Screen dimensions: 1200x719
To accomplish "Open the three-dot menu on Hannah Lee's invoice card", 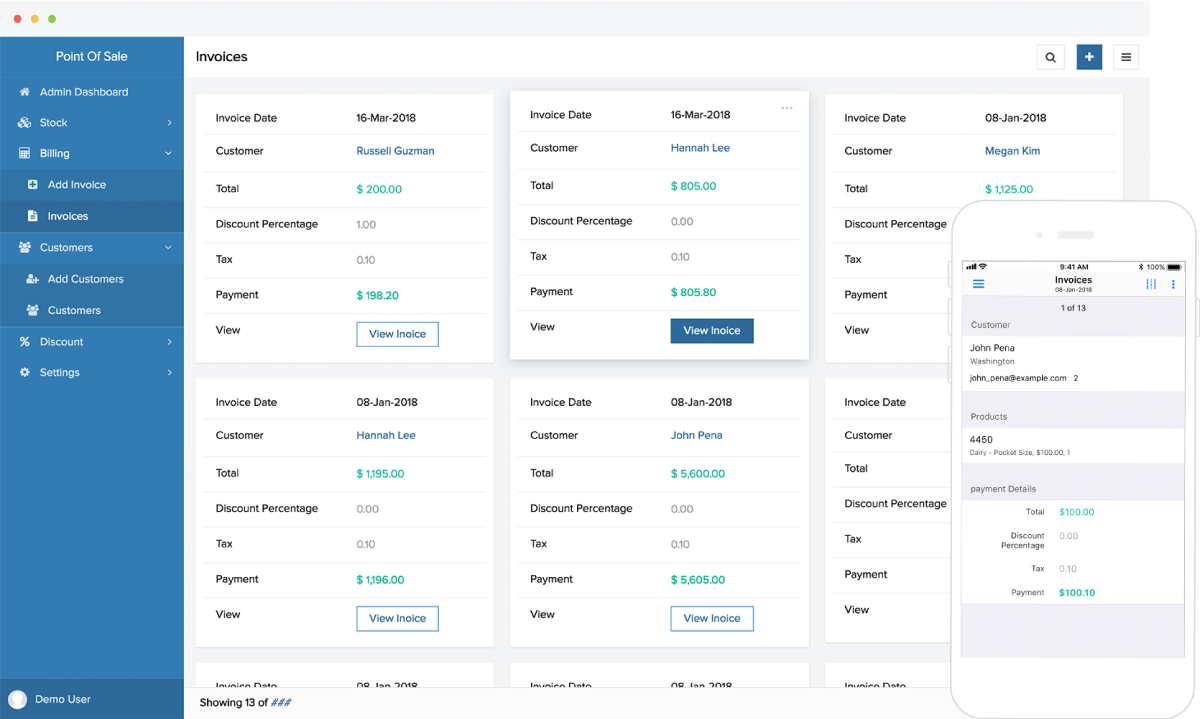I will (787, 106).
